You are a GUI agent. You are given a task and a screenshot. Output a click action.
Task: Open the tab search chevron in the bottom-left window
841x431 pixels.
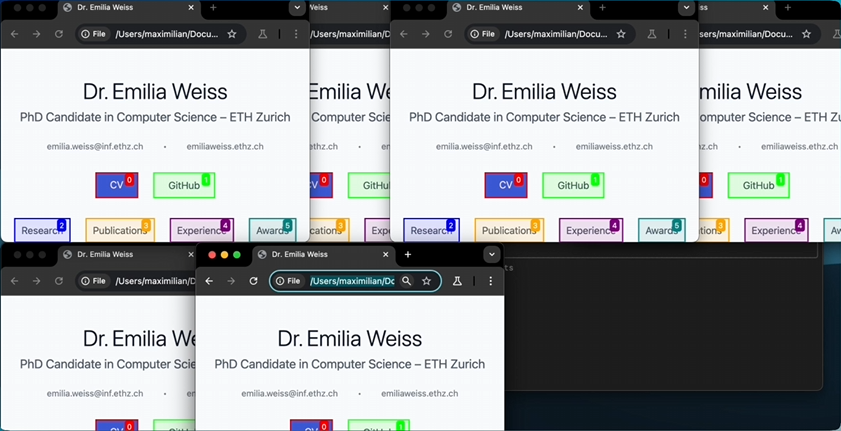tap(296, 255)
